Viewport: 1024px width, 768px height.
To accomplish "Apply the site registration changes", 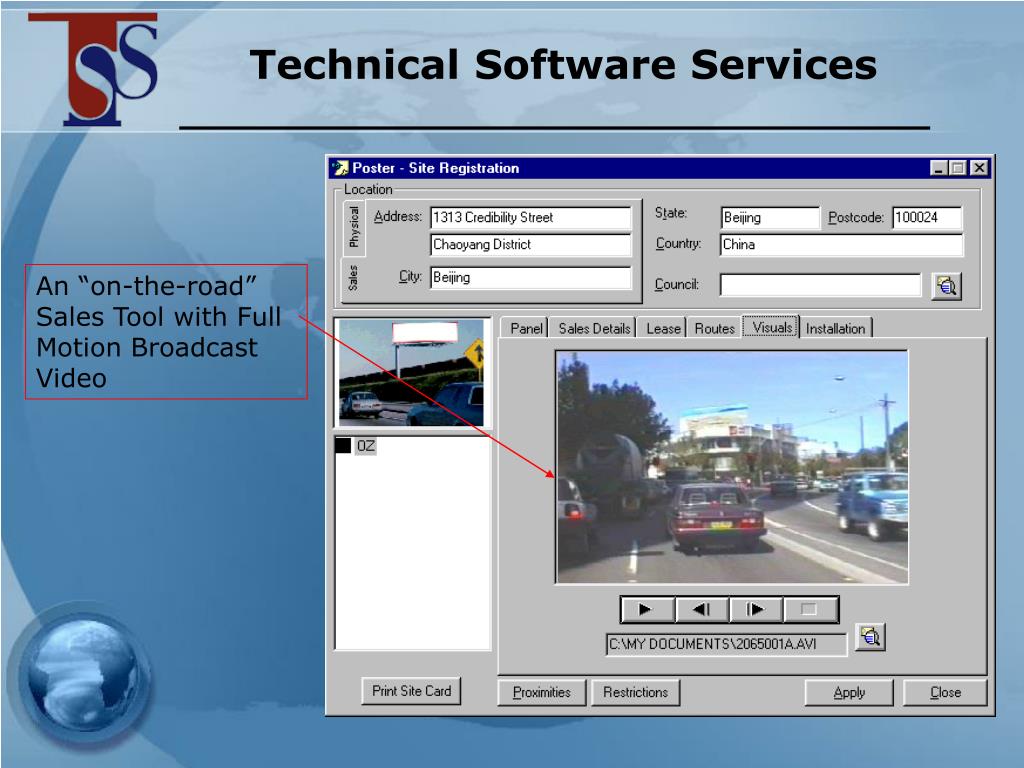I will click(x=849, y=692).
